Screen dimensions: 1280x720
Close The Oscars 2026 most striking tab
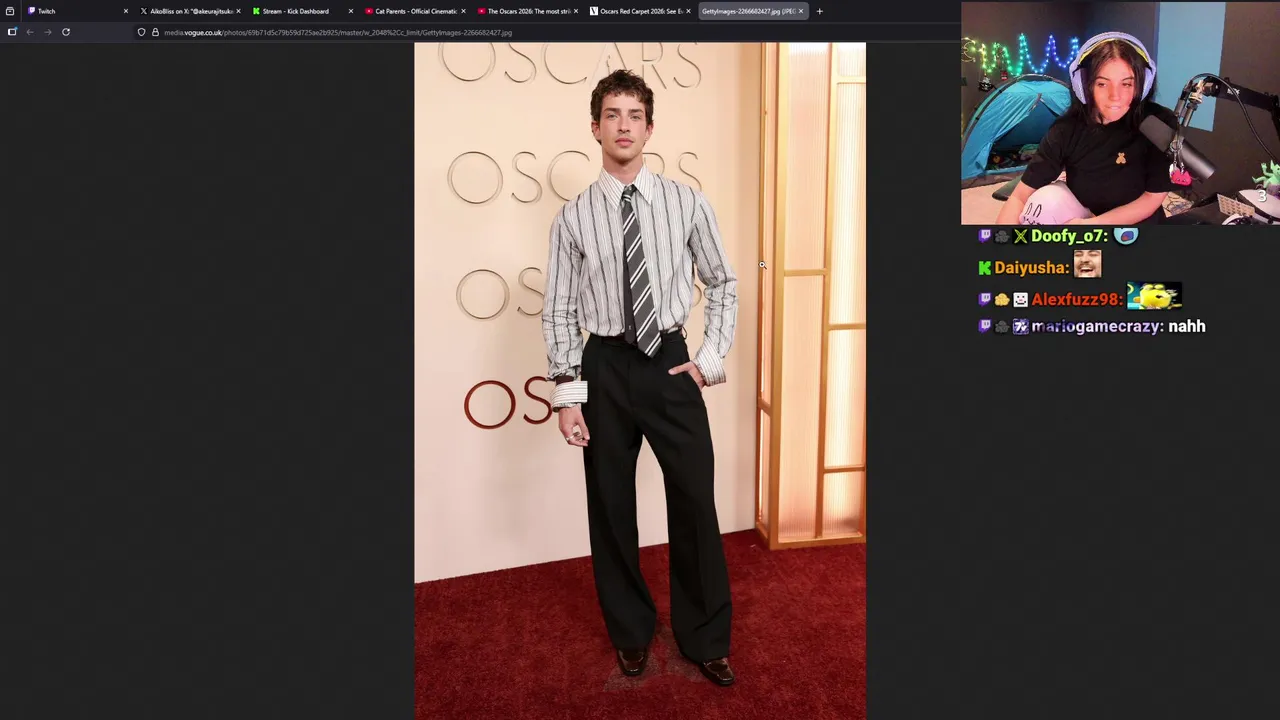pyautogui.click(x=575, y=11)
